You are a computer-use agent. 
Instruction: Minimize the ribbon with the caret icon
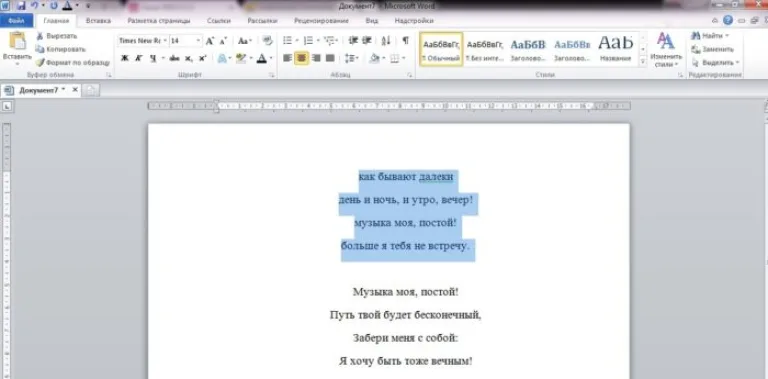click(715, 21)
